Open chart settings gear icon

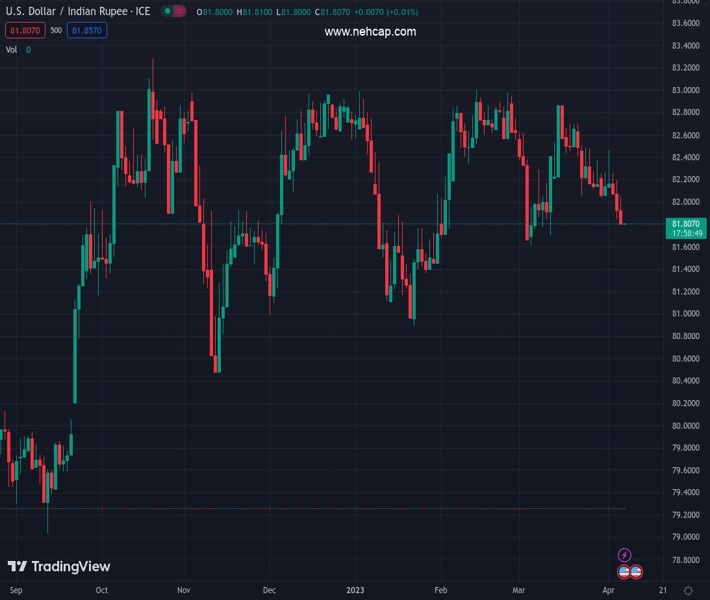pos(687,591)
